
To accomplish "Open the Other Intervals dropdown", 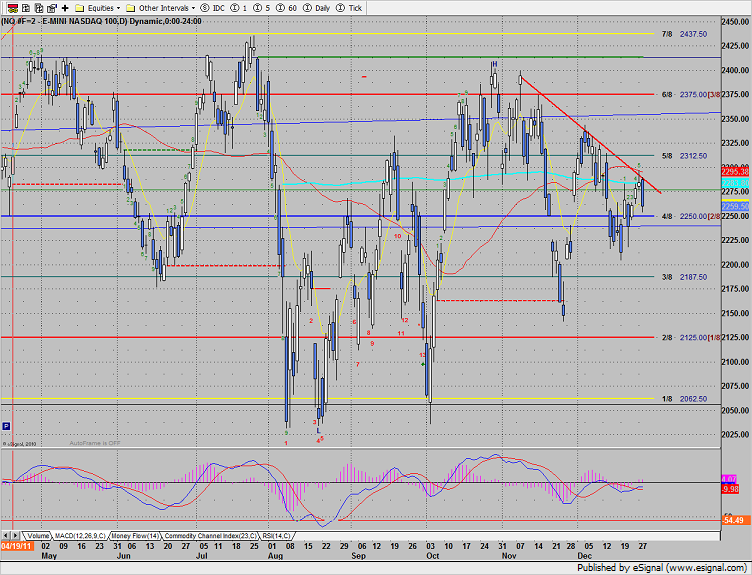I will click(161, 8).
